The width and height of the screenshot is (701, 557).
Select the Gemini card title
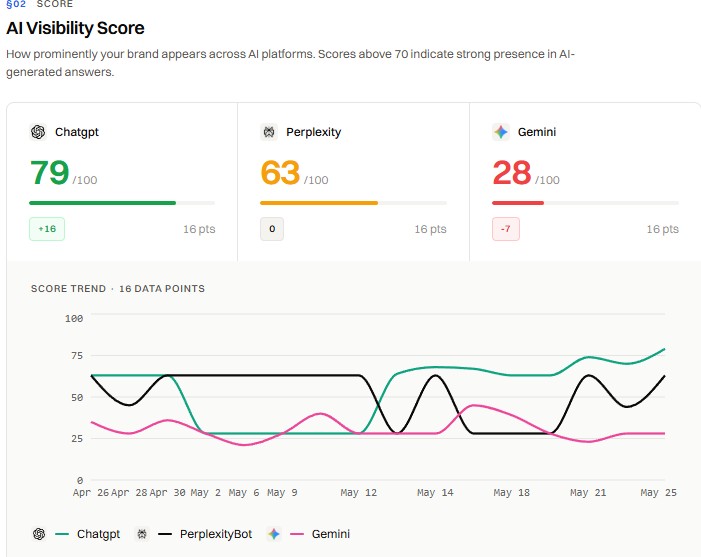pos(536,132)
